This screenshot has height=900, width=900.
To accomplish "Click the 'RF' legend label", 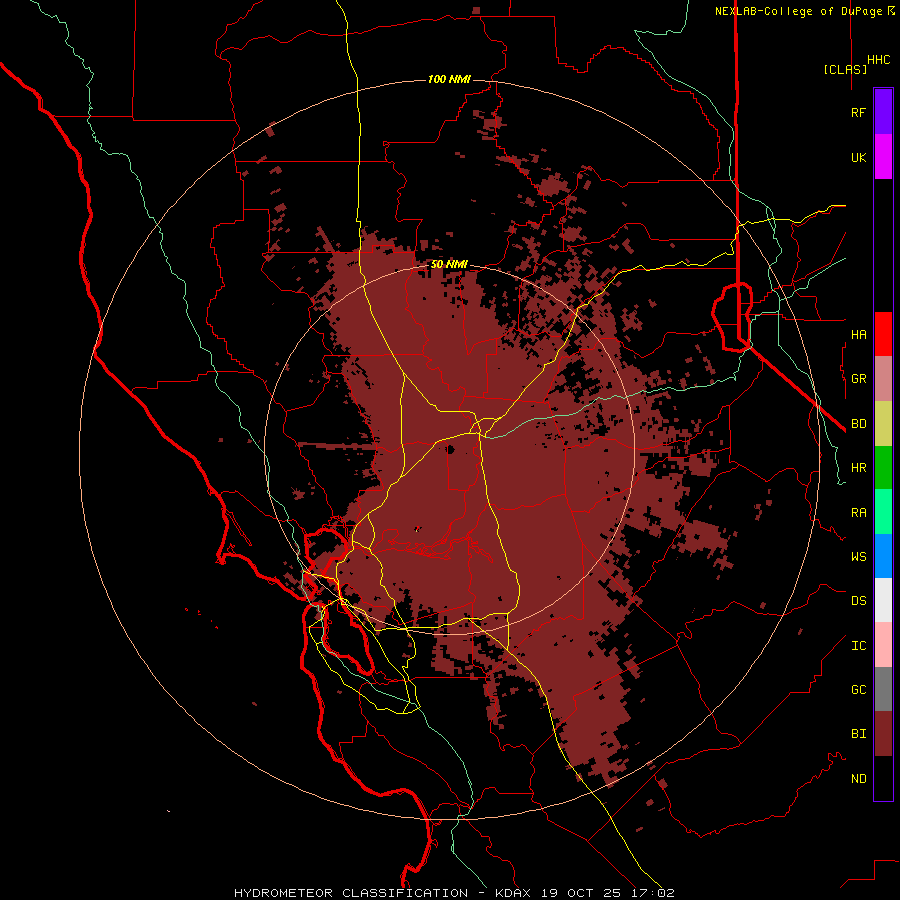I will tap(858, 112).
